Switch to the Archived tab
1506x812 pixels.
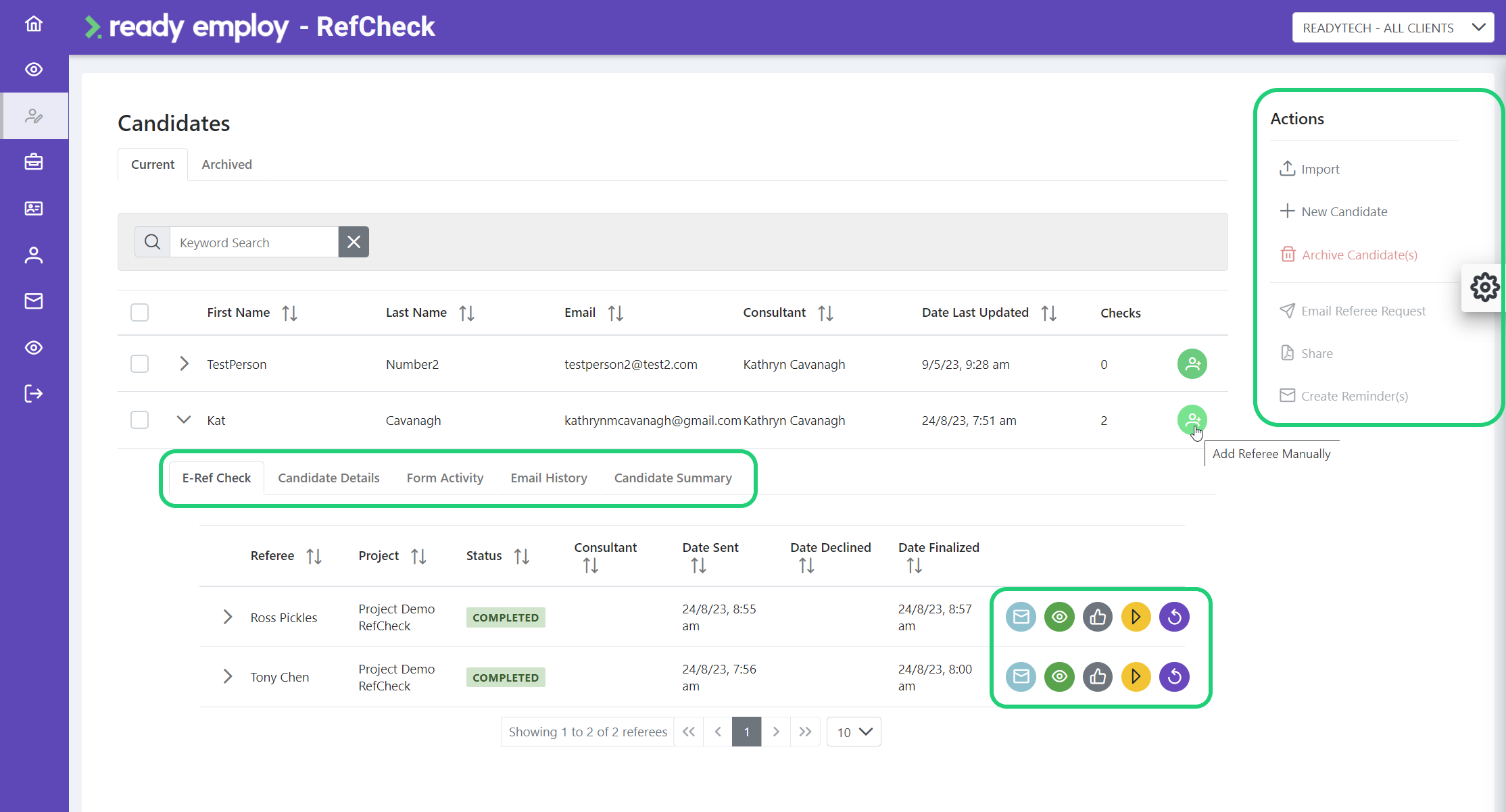coord(226,164)
